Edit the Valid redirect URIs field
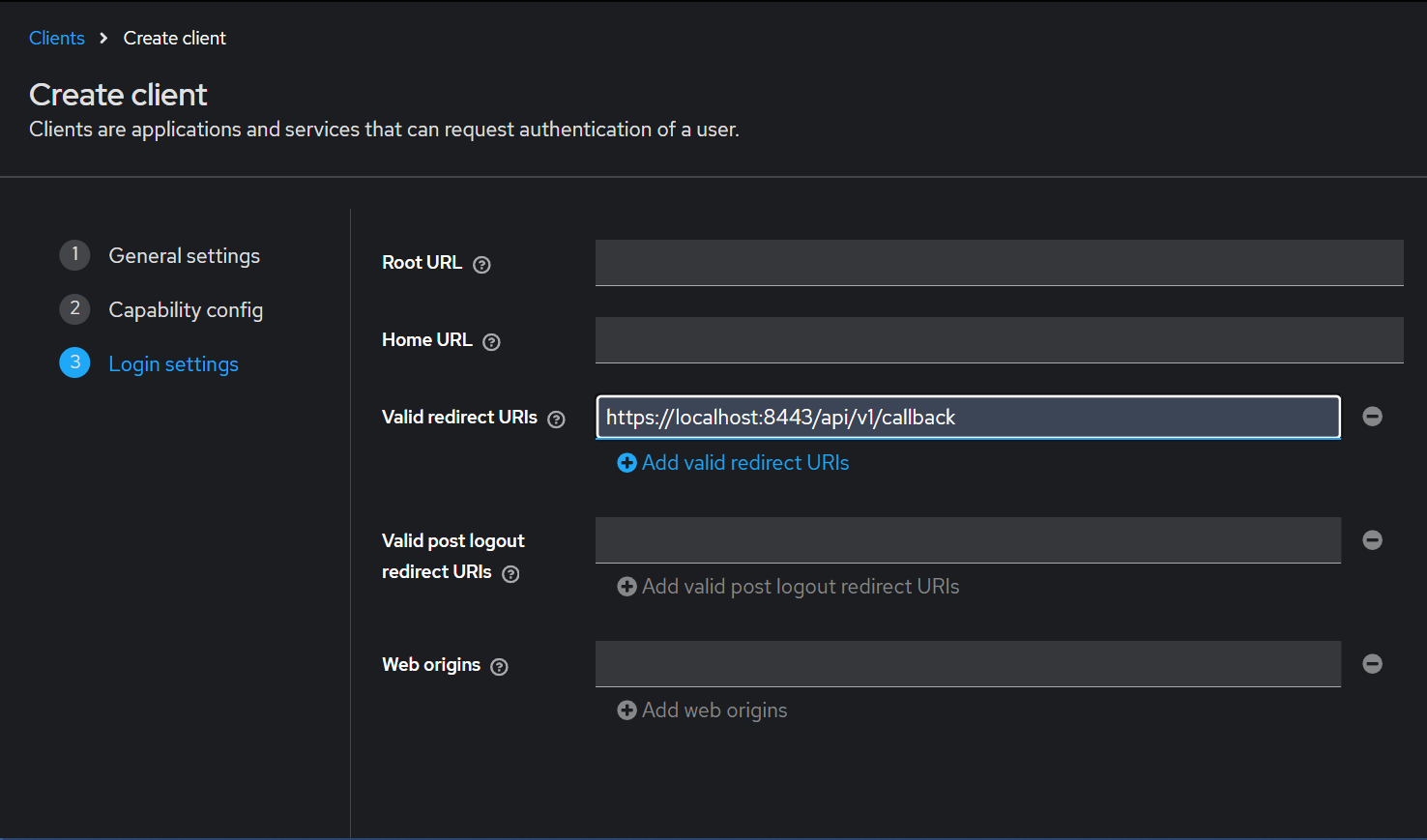The width and height of the screenshot is (1427, 840). (968, 417)
